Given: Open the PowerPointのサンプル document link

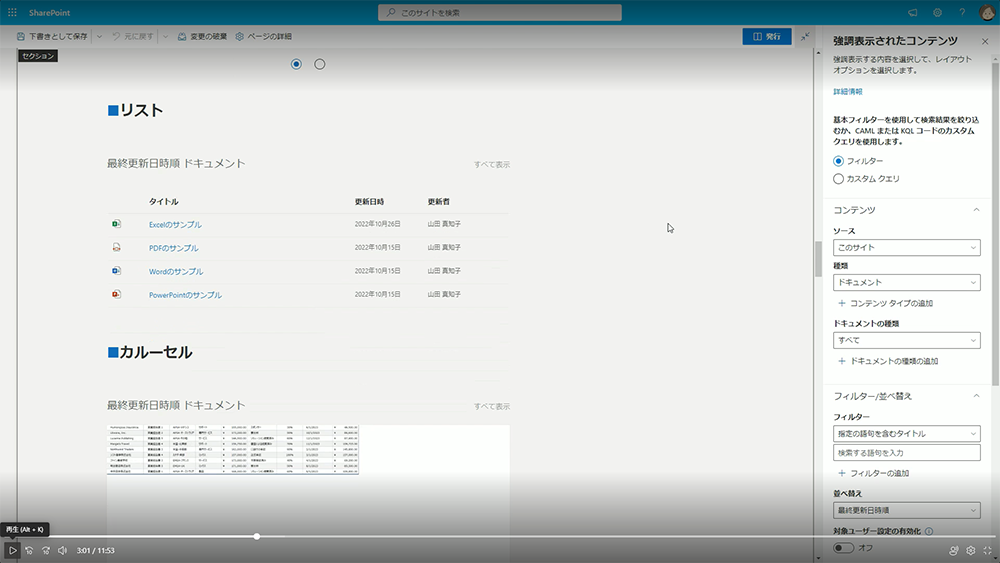Looking at the screenshot, I should (x=186, y=295).
